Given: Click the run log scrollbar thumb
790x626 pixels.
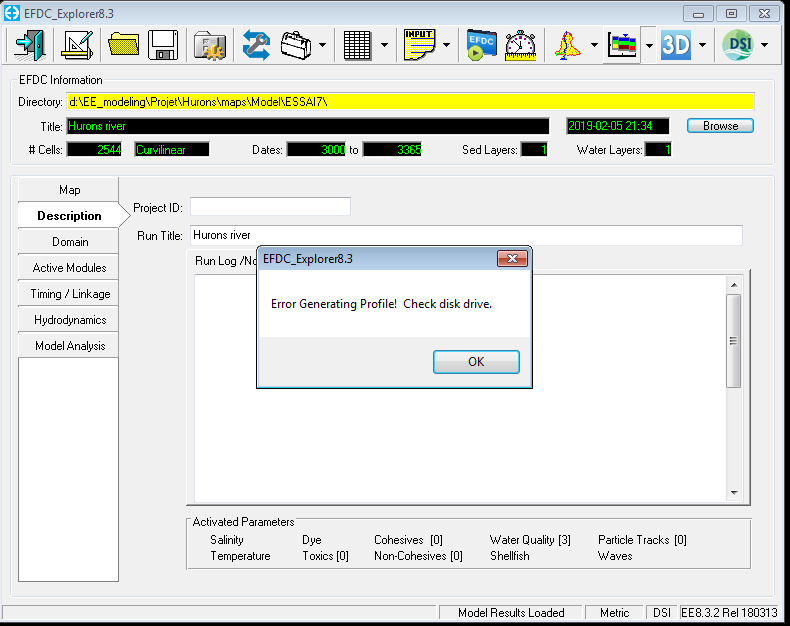Looking at the screenshot, I should [x=734, y=341].
